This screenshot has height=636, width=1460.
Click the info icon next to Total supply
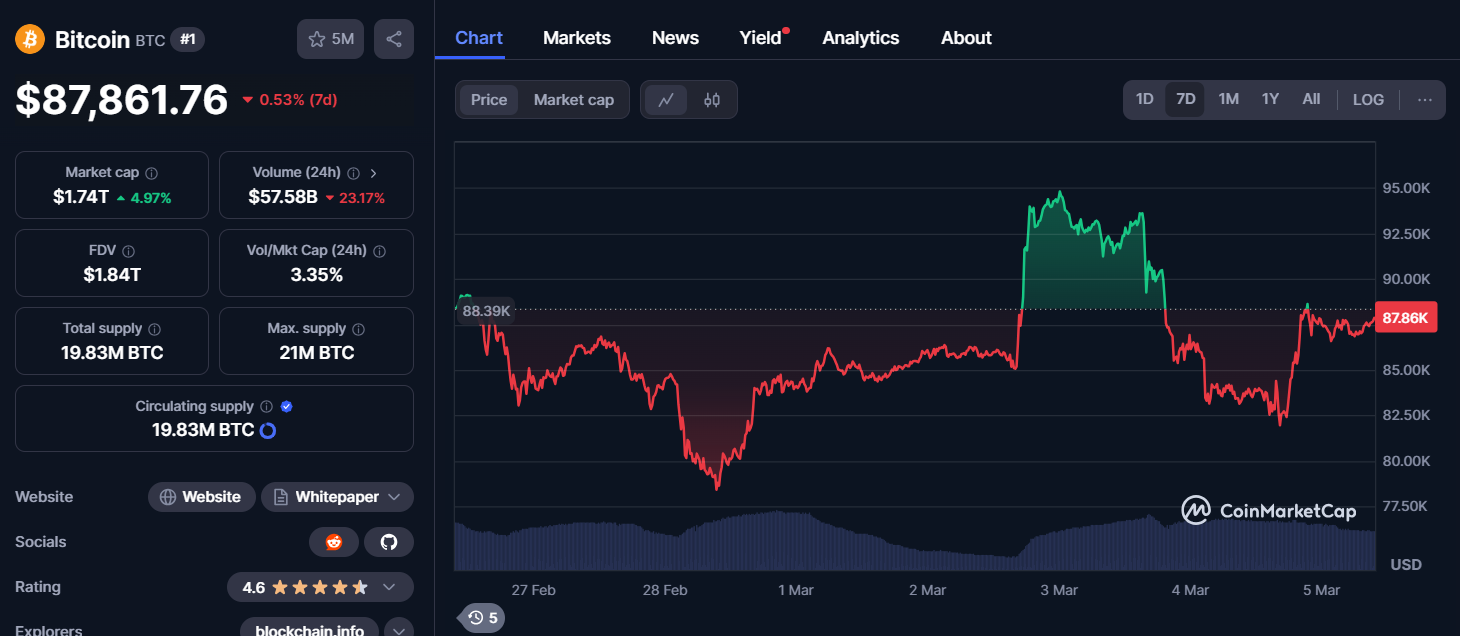(154, 329)
